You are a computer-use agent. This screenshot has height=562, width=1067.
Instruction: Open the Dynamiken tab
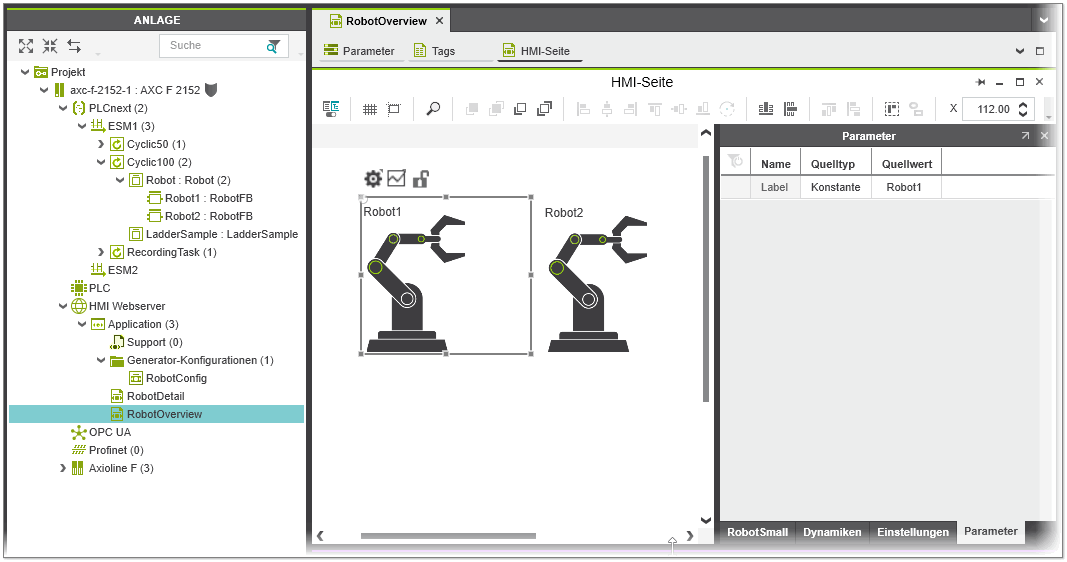tap(831, 532)
